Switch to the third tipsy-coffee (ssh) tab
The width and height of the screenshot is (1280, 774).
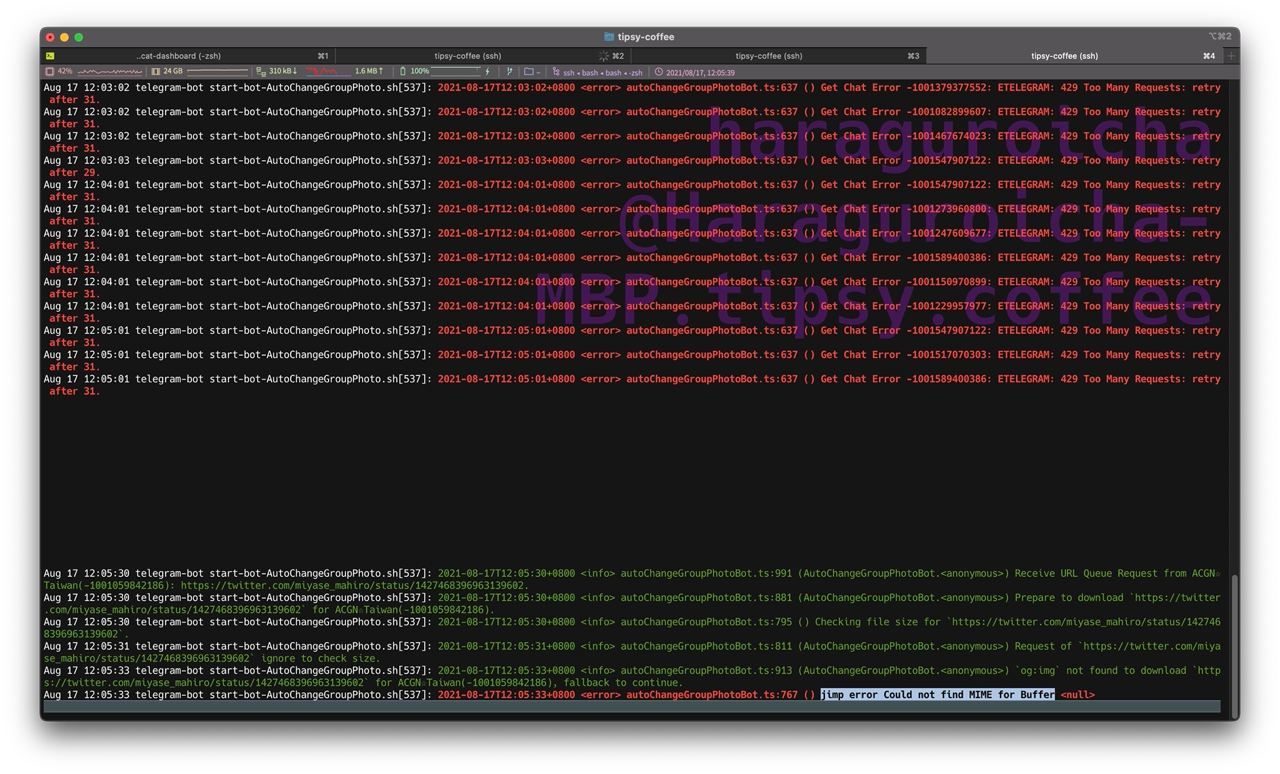tap(778, 56)
